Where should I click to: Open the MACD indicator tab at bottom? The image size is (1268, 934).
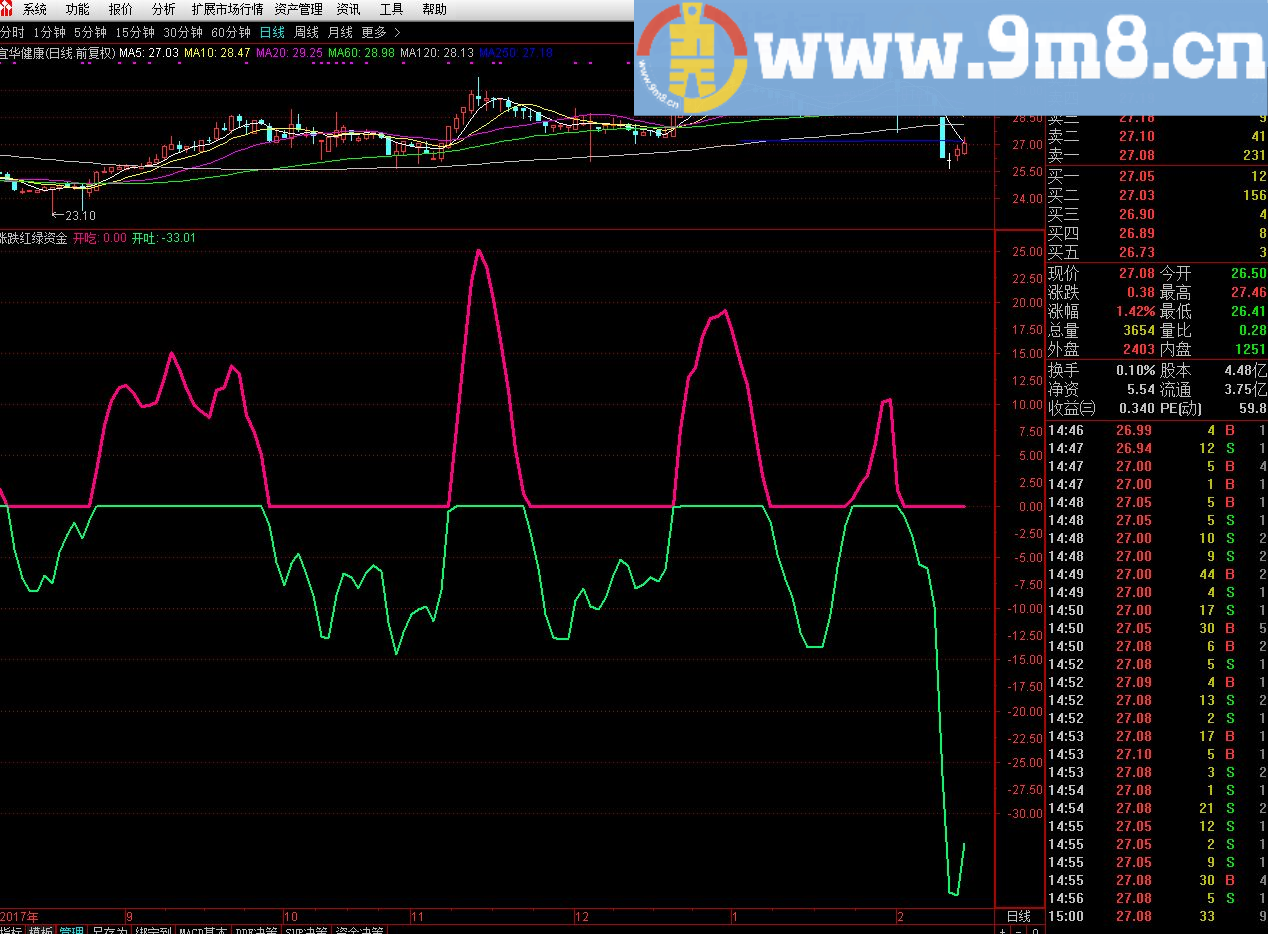[x=204, y=930]
